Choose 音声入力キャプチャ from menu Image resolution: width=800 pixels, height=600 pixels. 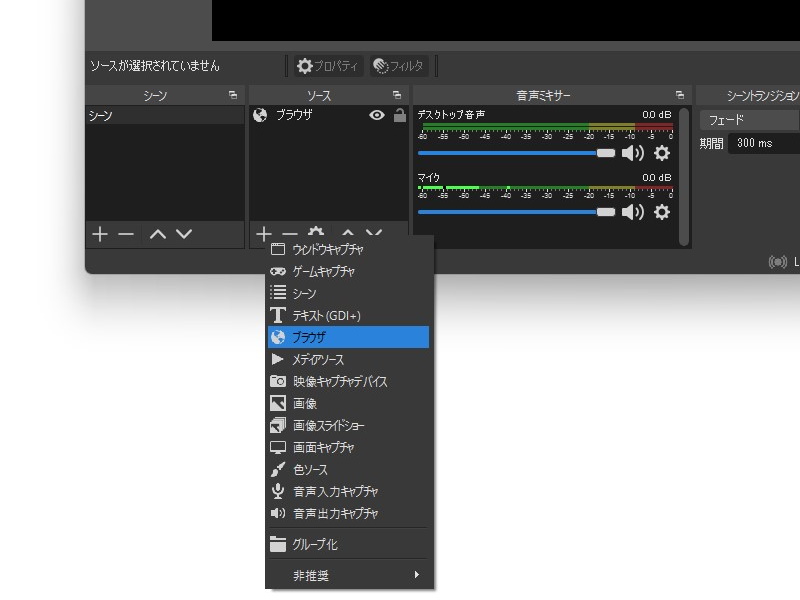pos(348,491)
